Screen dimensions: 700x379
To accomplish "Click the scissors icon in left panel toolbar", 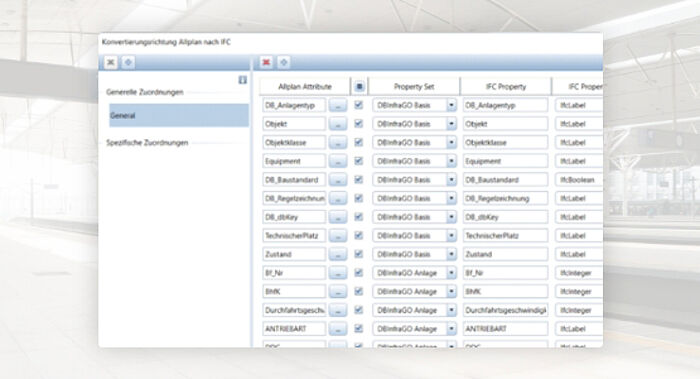I will click(x=111, y=62).
